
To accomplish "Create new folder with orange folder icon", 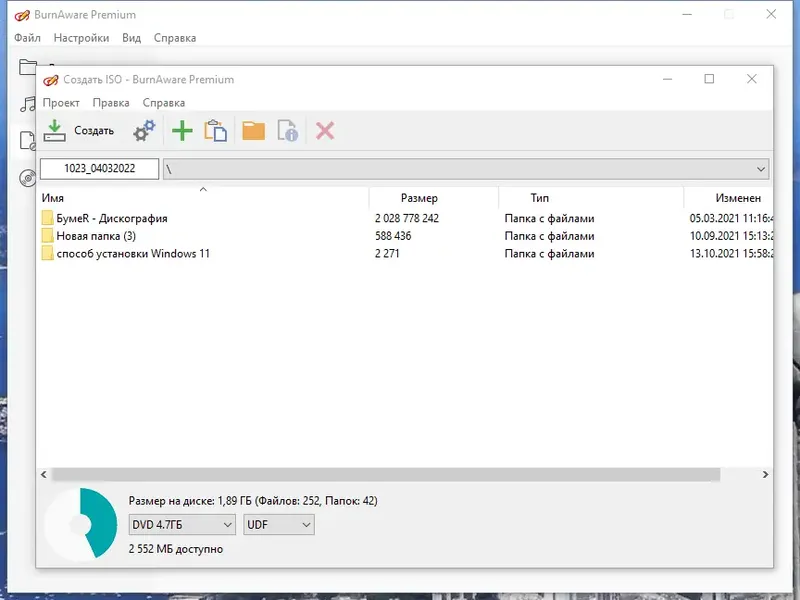I will [x=254, y=131].
